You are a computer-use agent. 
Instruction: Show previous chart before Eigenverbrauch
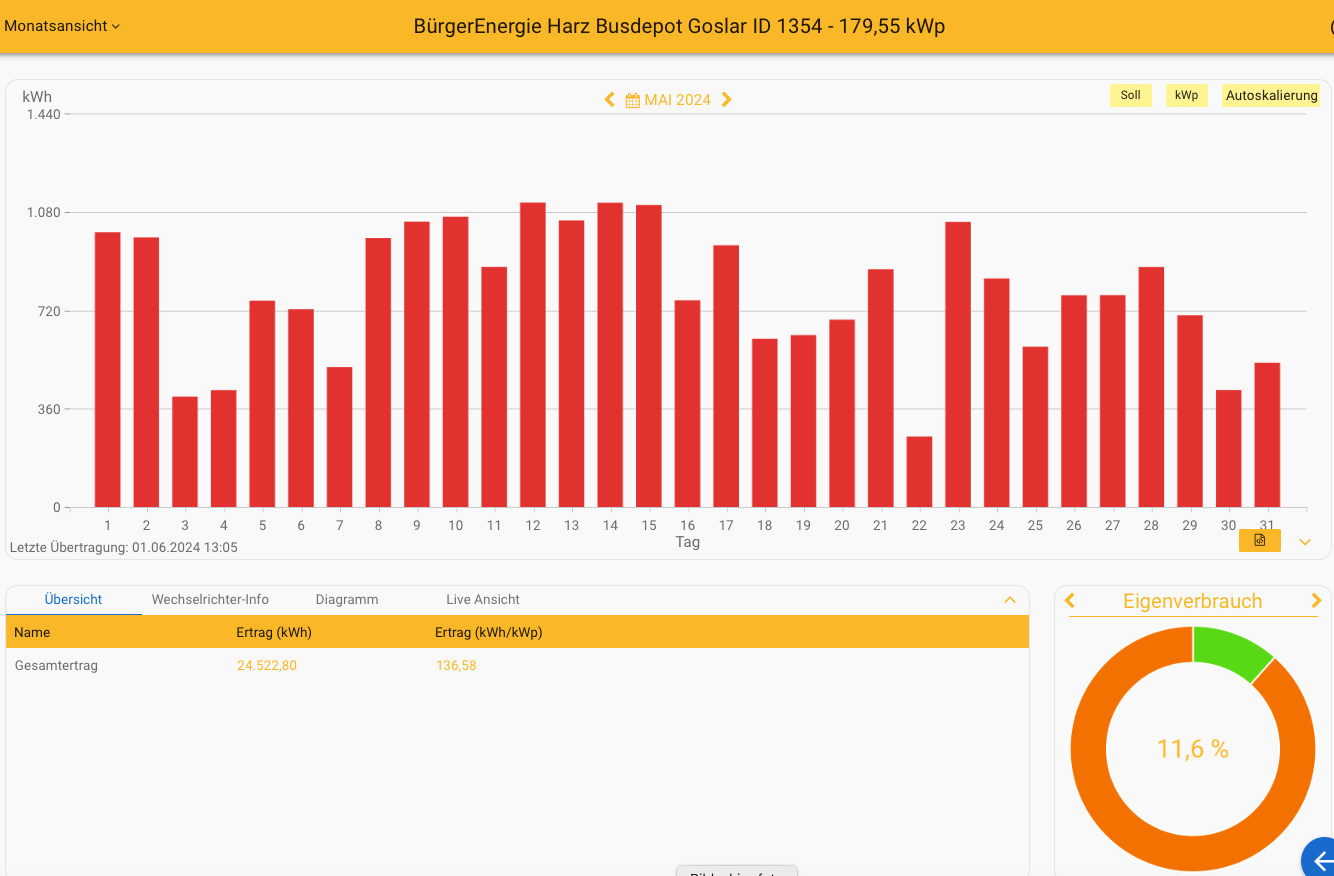pyautogui.click(x=1070, y=601)
